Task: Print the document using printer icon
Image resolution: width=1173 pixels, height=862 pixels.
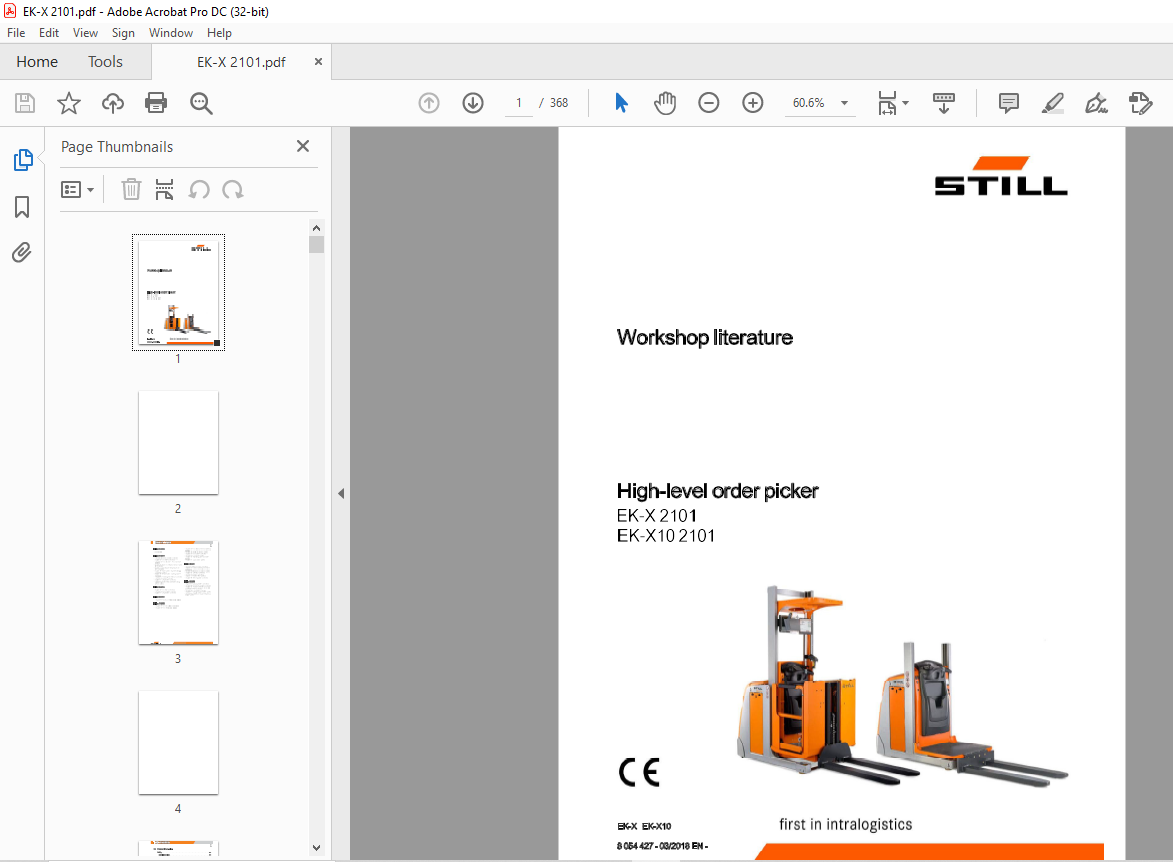Action: [x=156, y=103]
